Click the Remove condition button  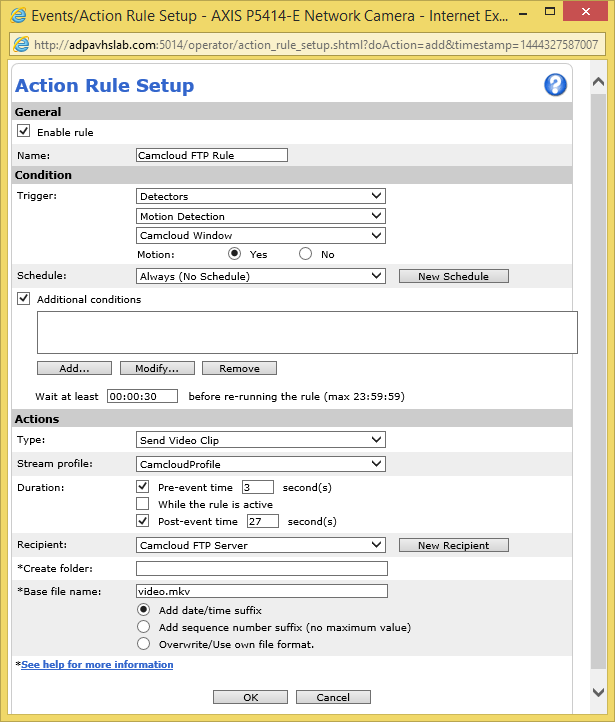pos(239,368)
